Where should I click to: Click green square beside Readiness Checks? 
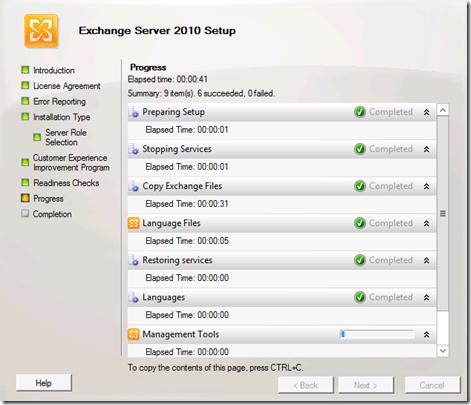click(x=25, y=182)
